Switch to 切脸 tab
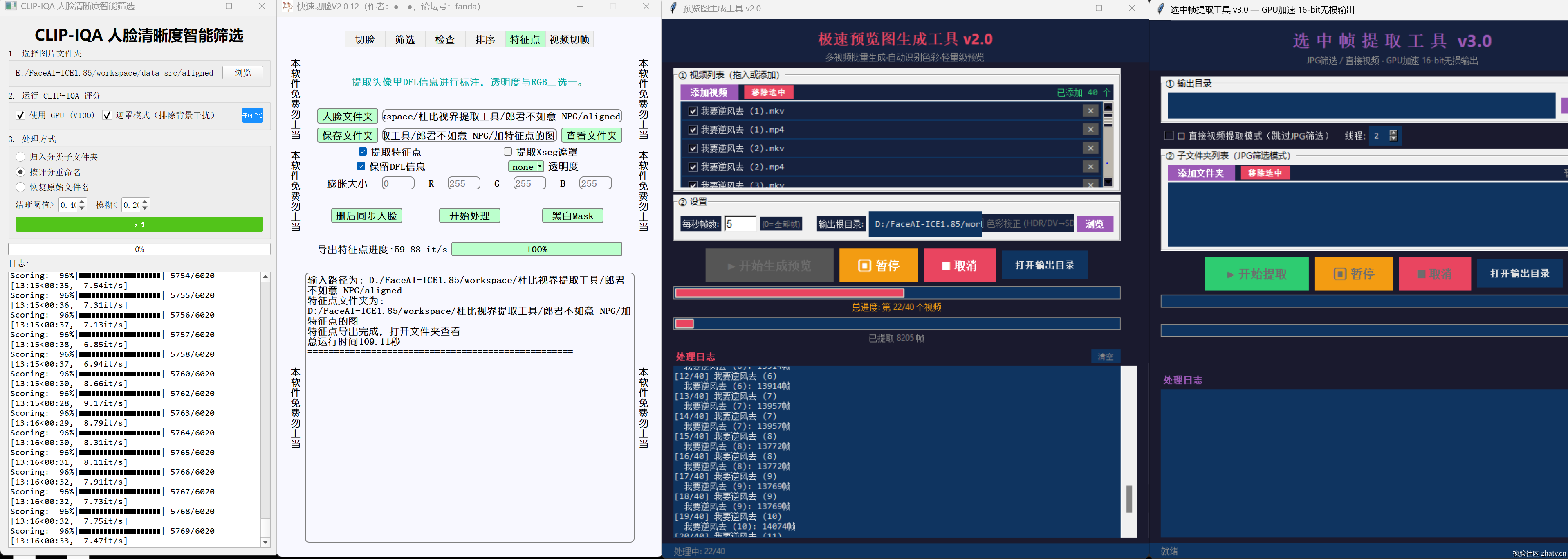 point(365,40)
